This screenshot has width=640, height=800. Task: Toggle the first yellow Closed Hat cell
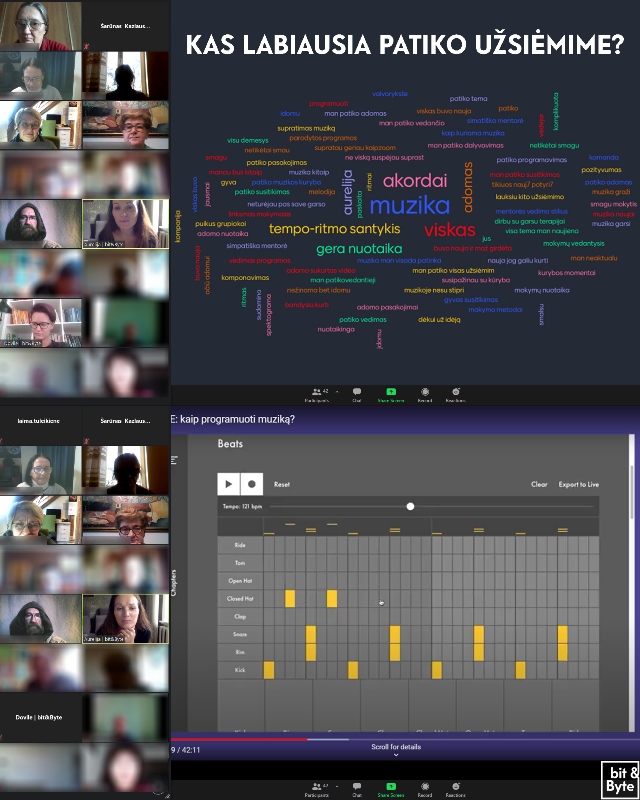coord(290,599)
